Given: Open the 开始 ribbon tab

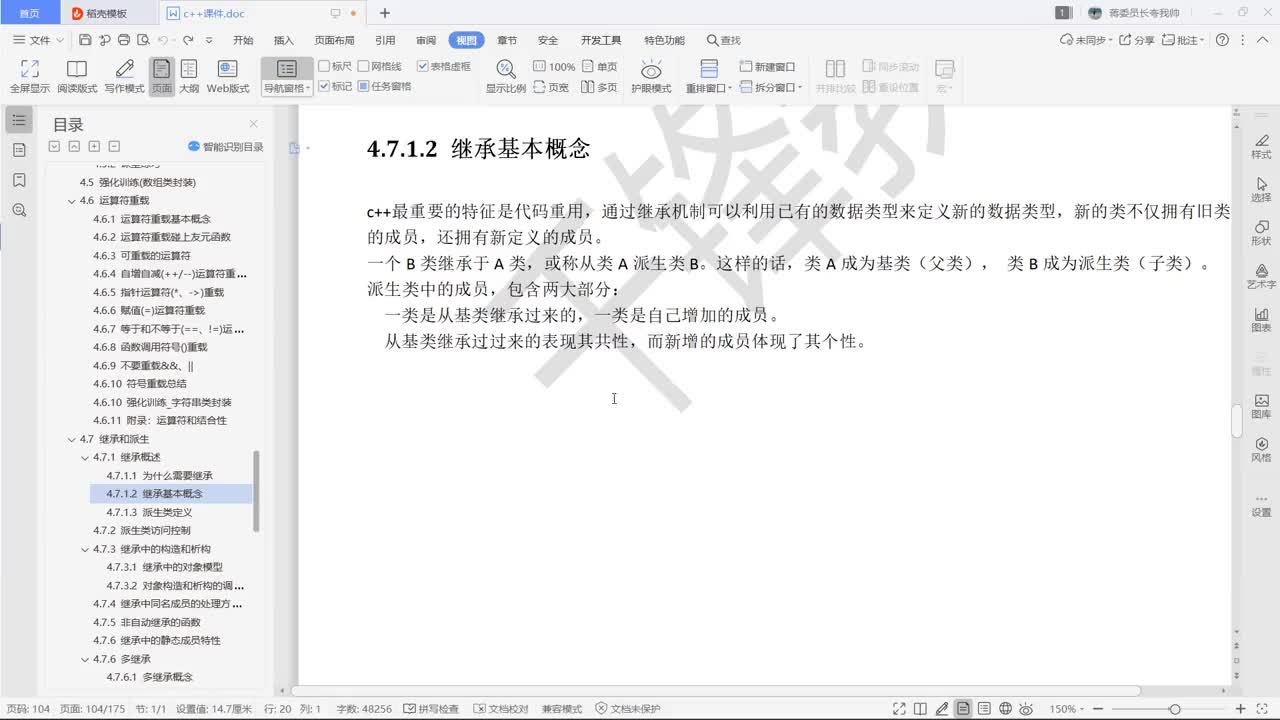Looking at the screenshot, I should click(243, 40).
